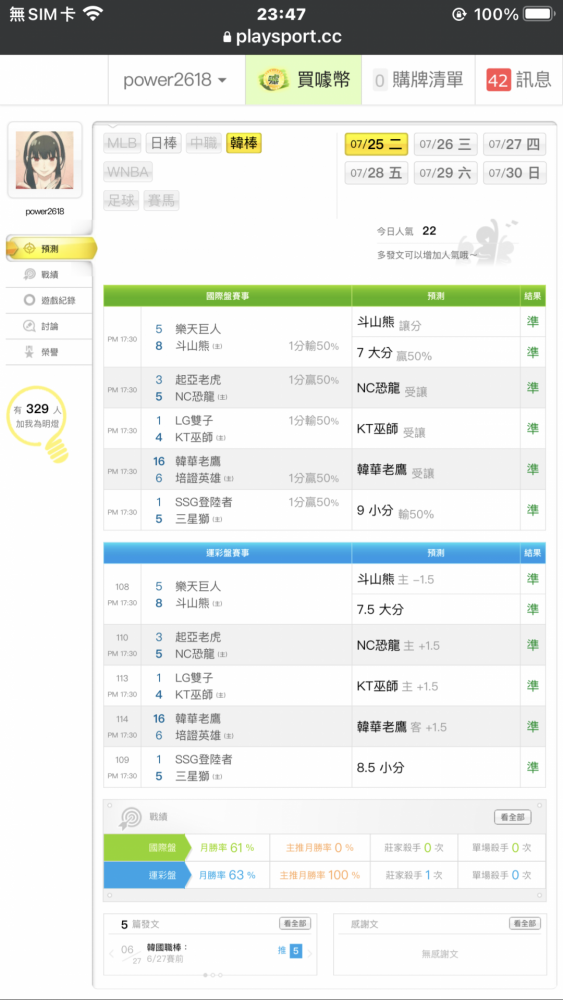Click the lightbulb 加我為明燈 icon
This screenshot has height=1000, width=563.
tap(38, 424)
